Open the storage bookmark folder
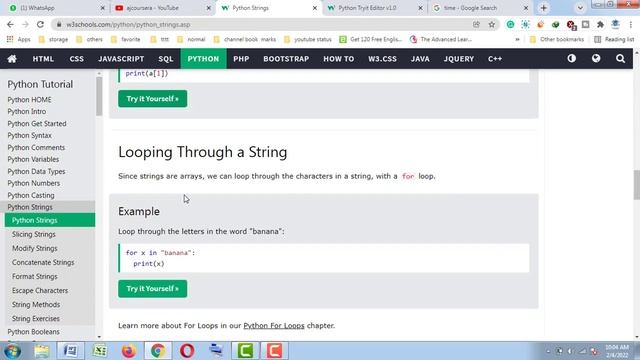This screenshot has height=360, width=640. (53, 40)
